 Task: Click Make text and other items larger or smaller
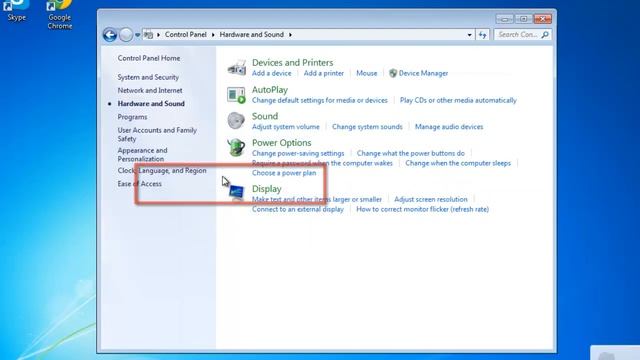[317, 199]
